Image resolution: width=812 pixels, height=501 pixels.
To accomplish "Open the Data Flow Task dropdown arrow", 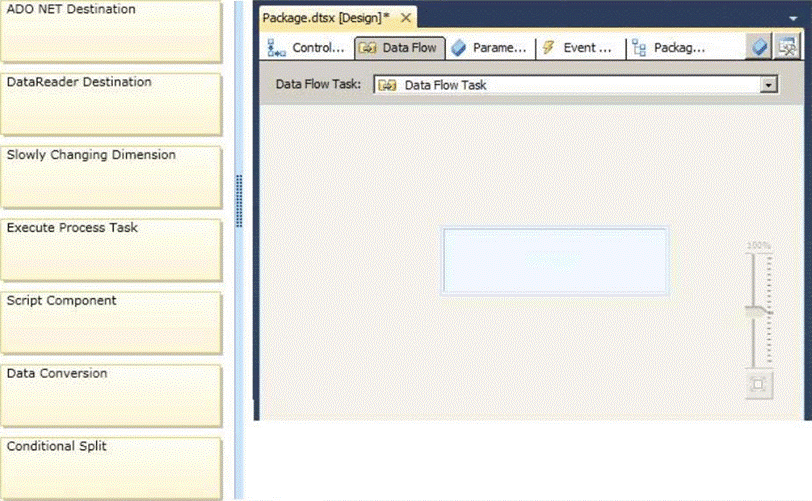I will click(x=768, y=85).
